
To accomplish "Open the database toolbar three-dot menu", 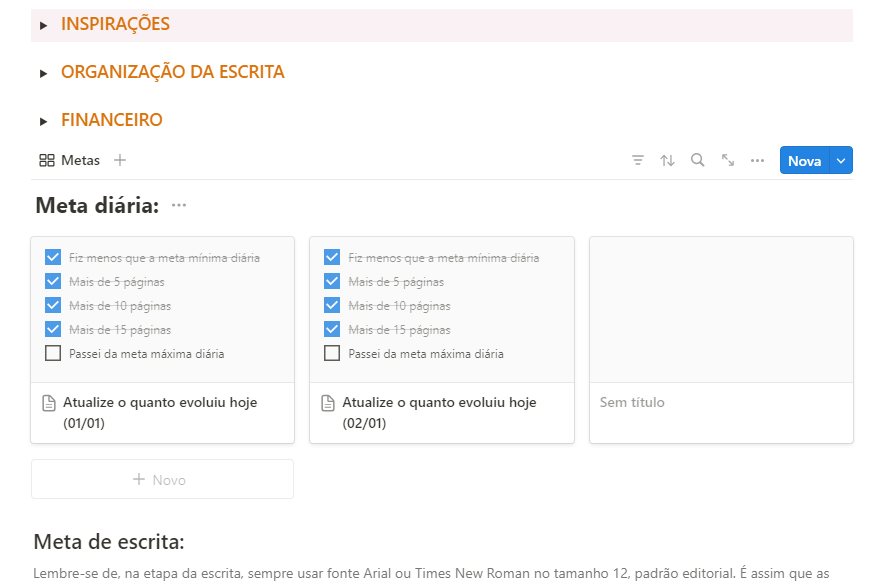I will (x=757, y=160).
